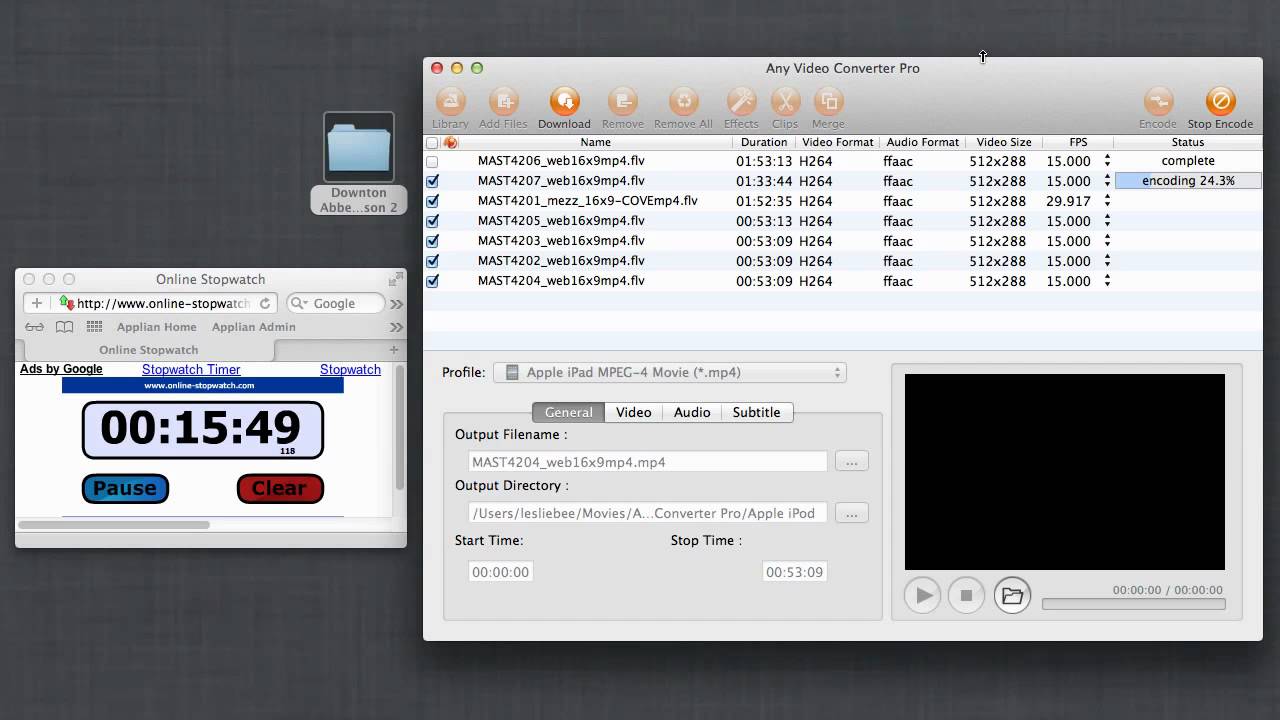1280x720 pixels.
Task: Click the Pause stopwatch button
Action: coord(125,488)
